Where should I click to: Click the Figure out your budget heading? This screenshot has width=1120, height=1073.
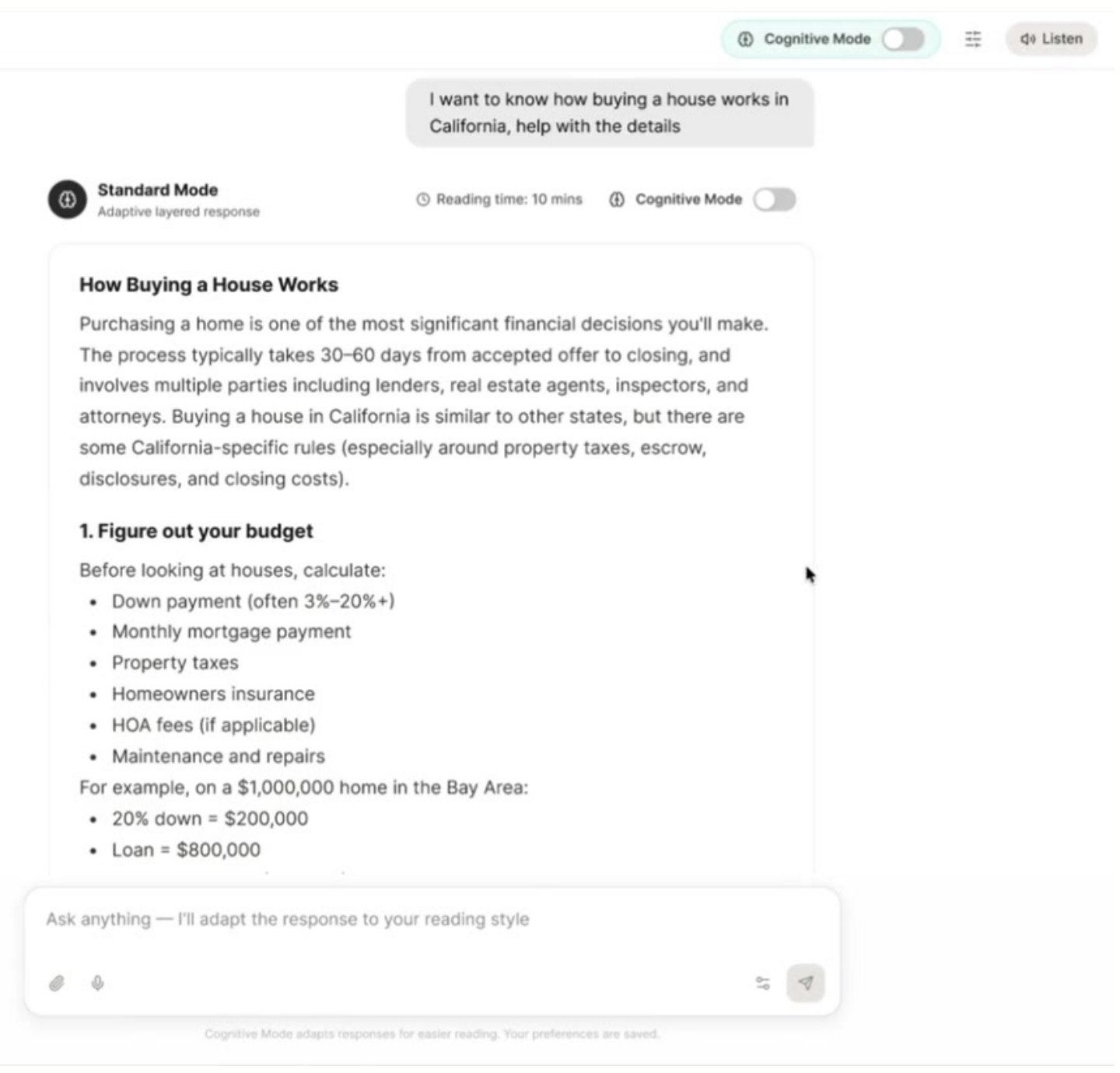(196, 532)
